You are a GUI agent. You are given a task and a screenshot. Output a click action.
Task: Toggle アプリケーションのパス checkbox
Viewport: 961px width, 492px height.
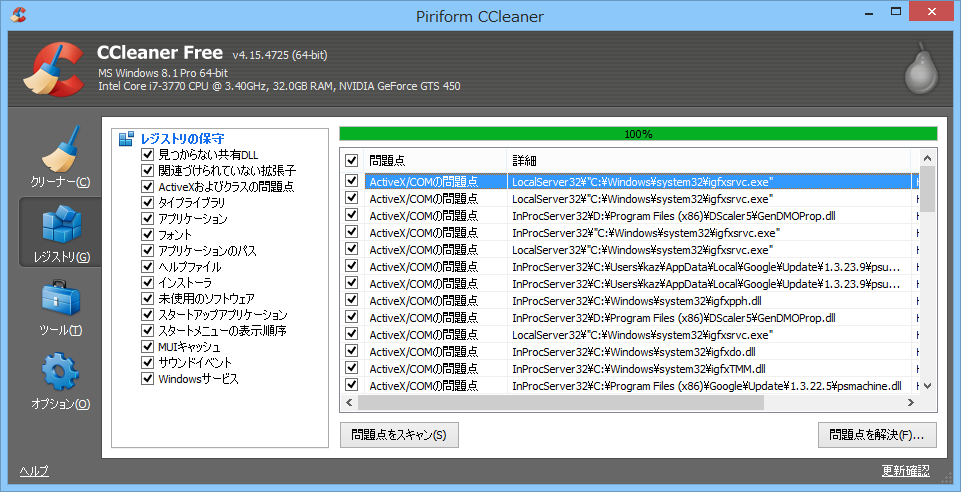[147, 251]
